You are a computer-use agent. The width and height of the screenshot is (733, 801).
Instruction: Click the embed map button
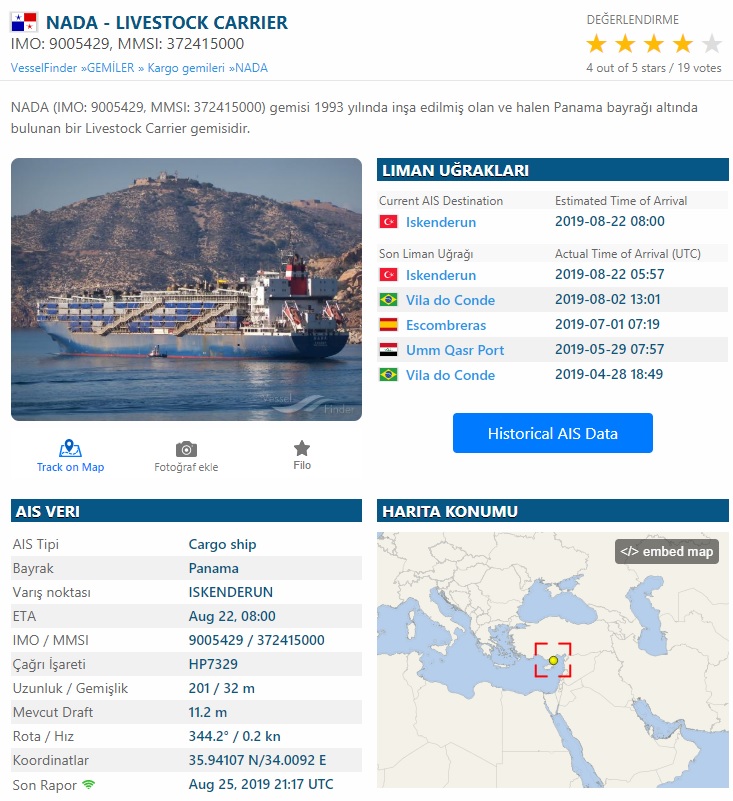click(x=666, y=551)
